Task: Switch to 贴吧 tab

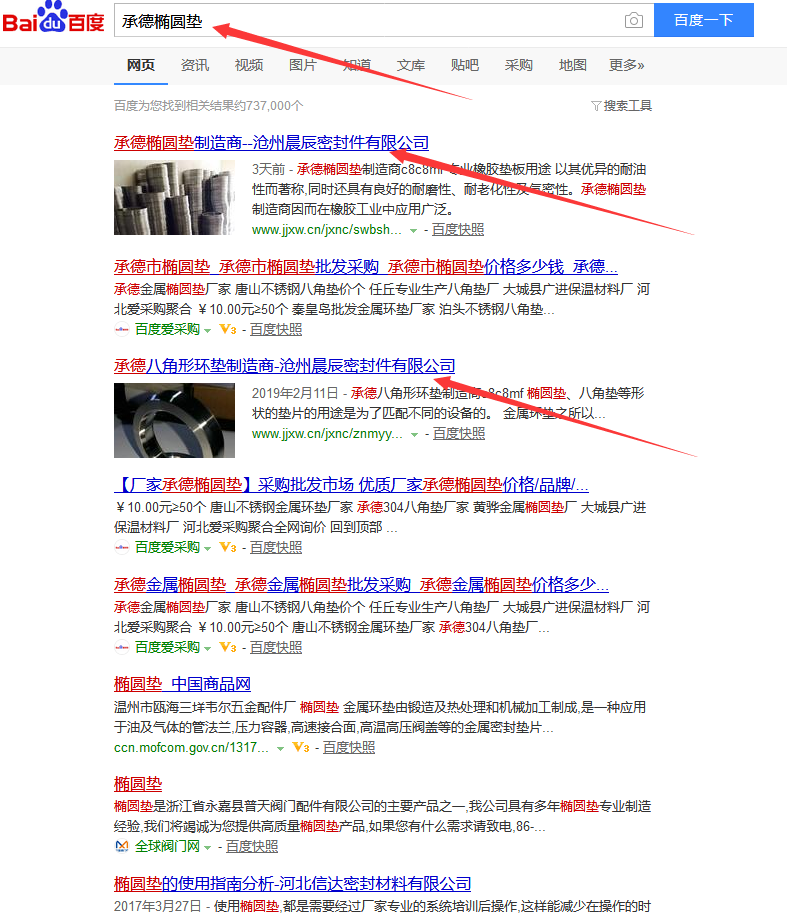Action: (x=465, y=65)
